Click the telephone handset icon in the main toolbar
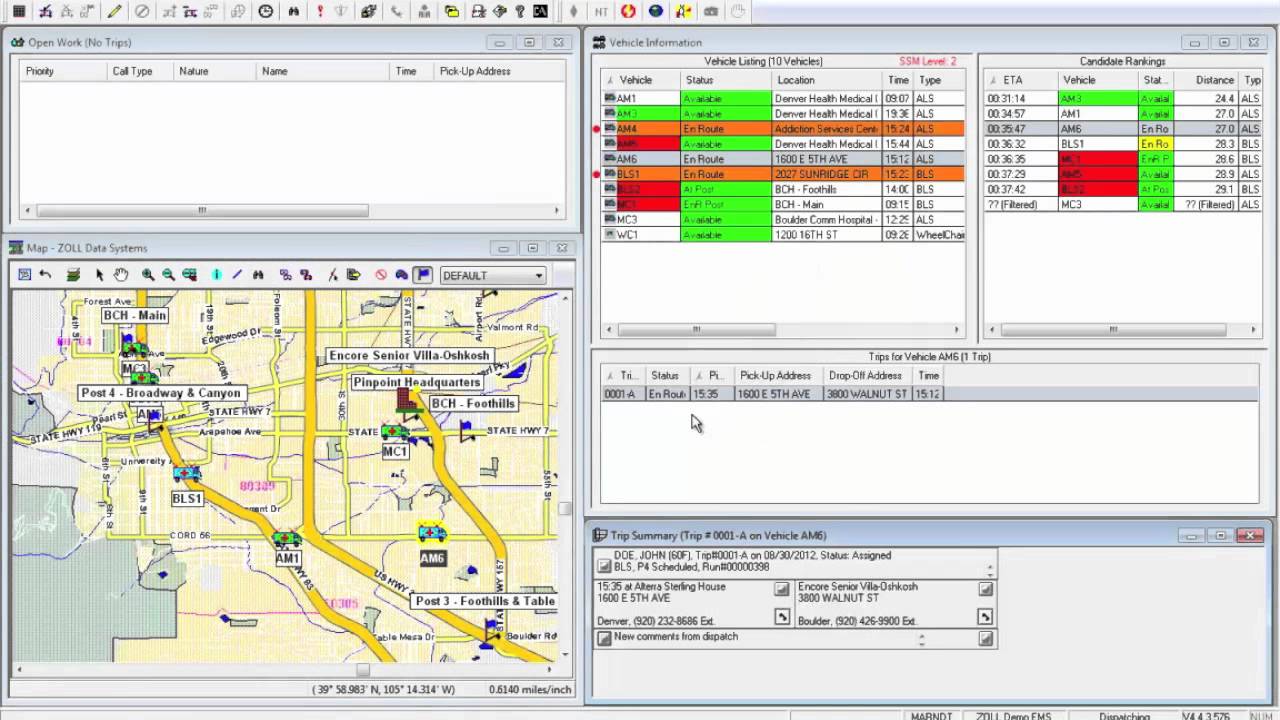The width and height of the screenshot is (1280, 720). tap(397, 11)
